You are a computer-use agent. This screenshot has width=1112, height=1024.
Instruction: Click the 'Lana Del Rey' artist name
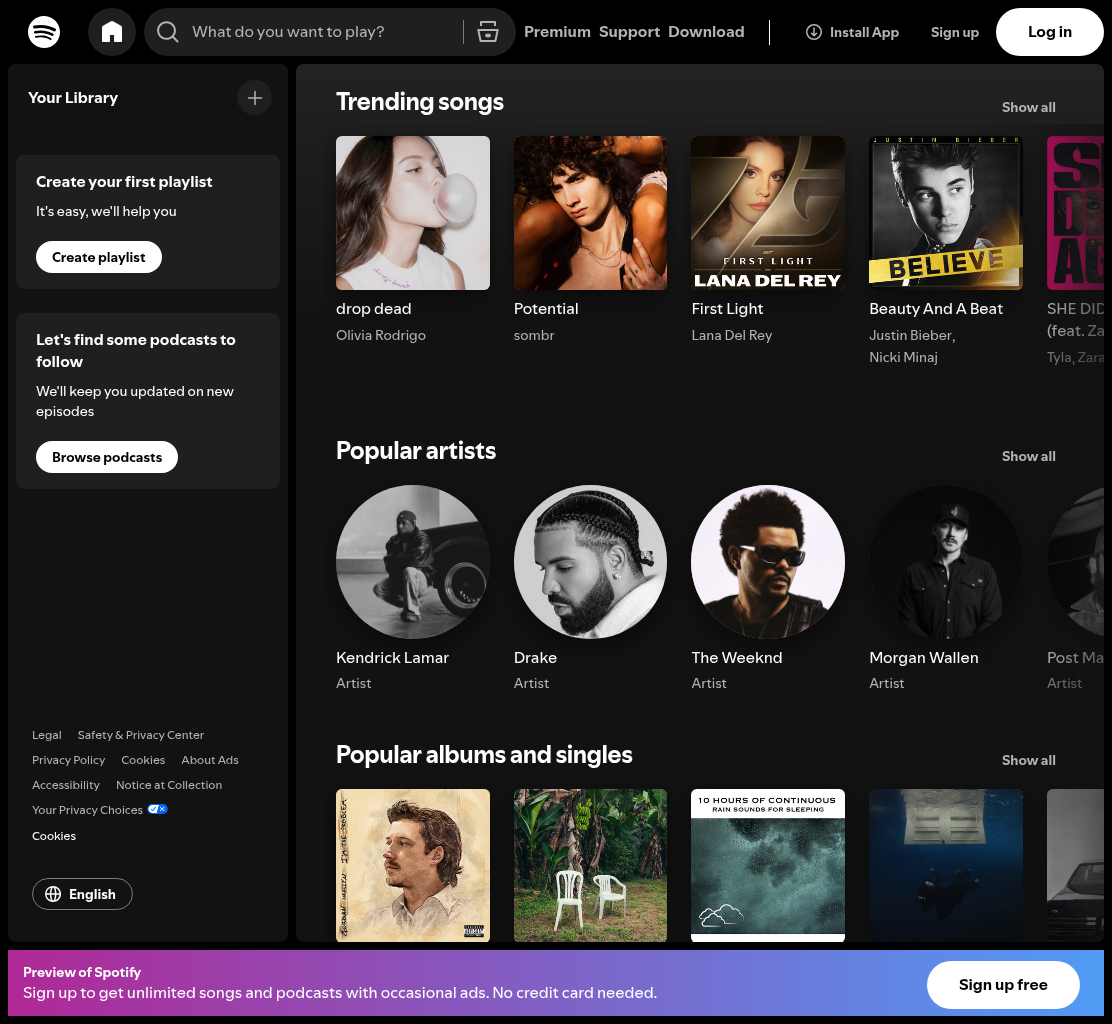click(x=732, y=335)
